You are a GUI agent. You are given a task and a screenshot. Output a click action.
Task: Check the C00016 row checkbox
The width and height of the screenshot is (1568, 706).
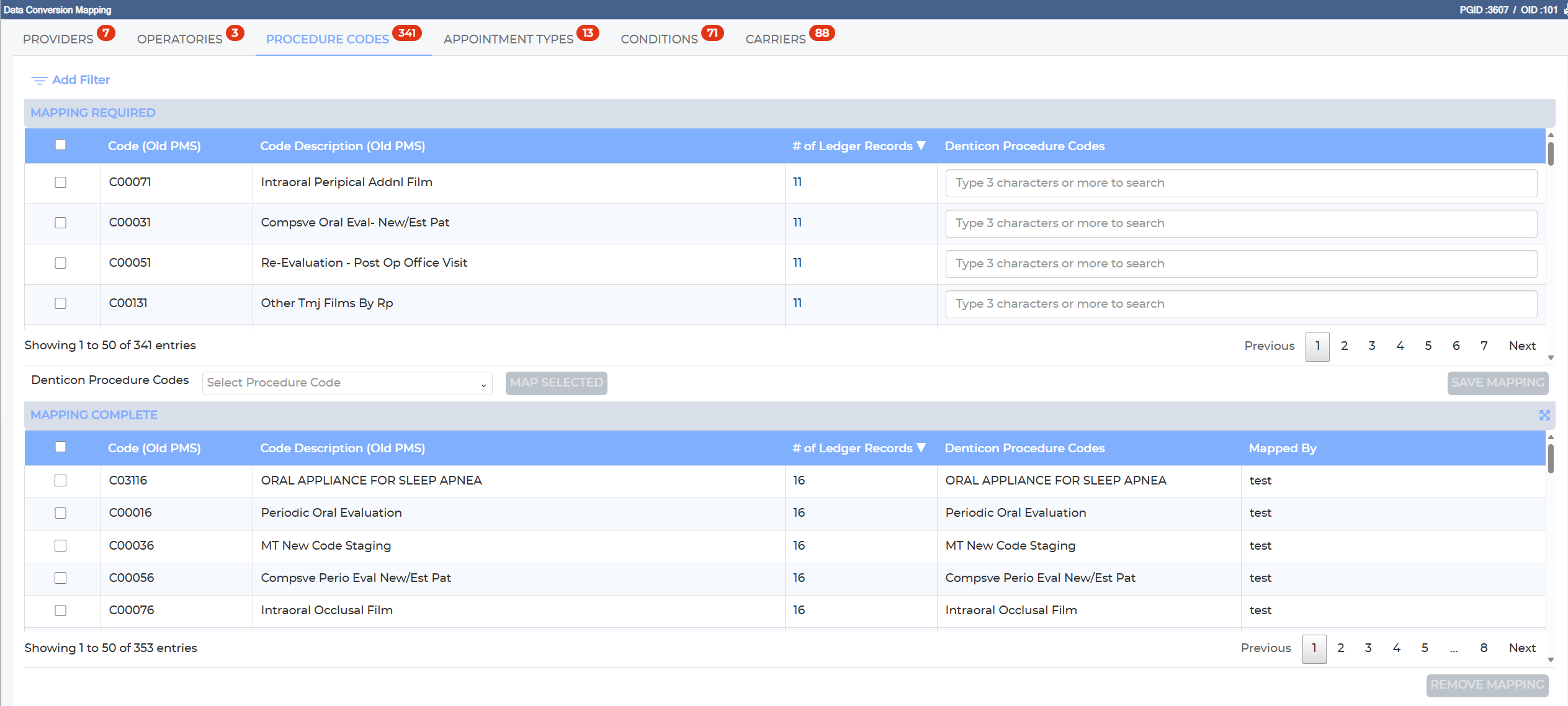click(x=60, y=513)
